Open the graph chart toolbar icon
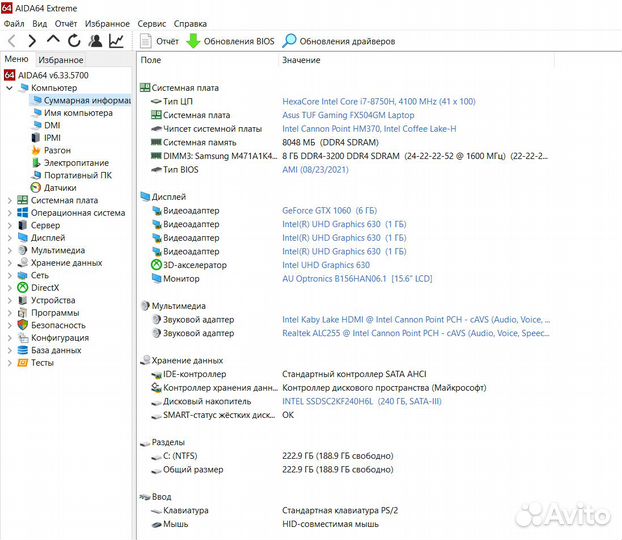Screen dimensions: 622x540 (116, 40)
